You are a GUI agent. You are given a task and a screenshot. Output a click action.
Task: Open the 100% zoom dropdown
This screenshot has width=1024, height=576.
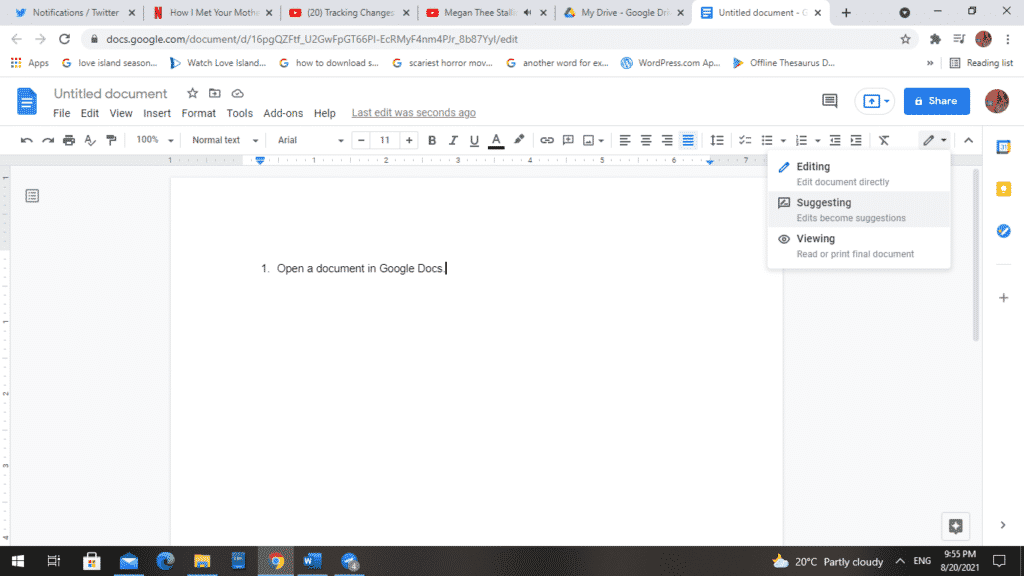tap(155, 141)
